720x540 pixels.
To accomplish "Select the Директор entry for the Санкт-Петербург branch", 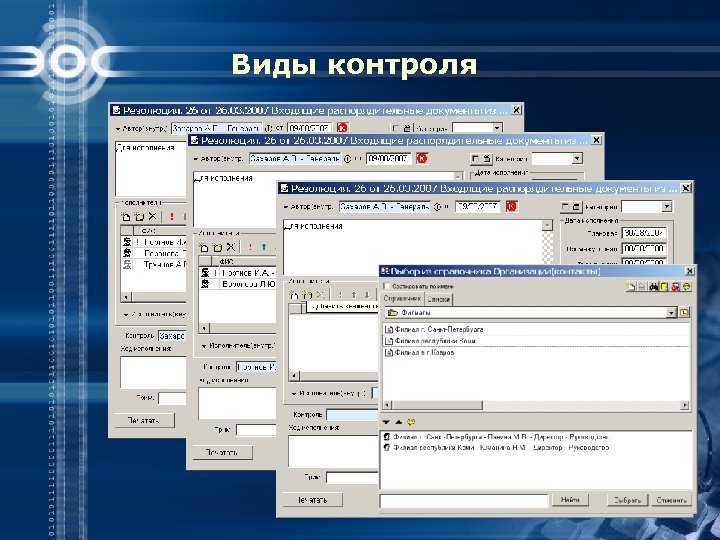I will [x=497, y=437].
